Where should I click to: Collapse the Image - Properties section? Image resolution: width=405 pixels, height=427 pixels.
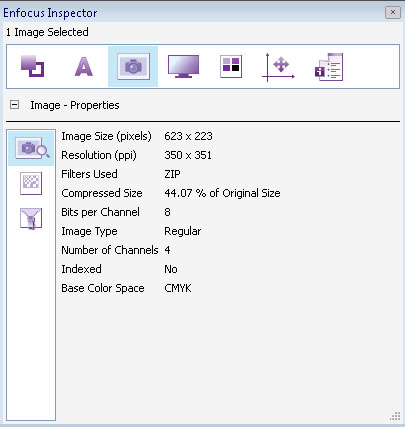14,105
